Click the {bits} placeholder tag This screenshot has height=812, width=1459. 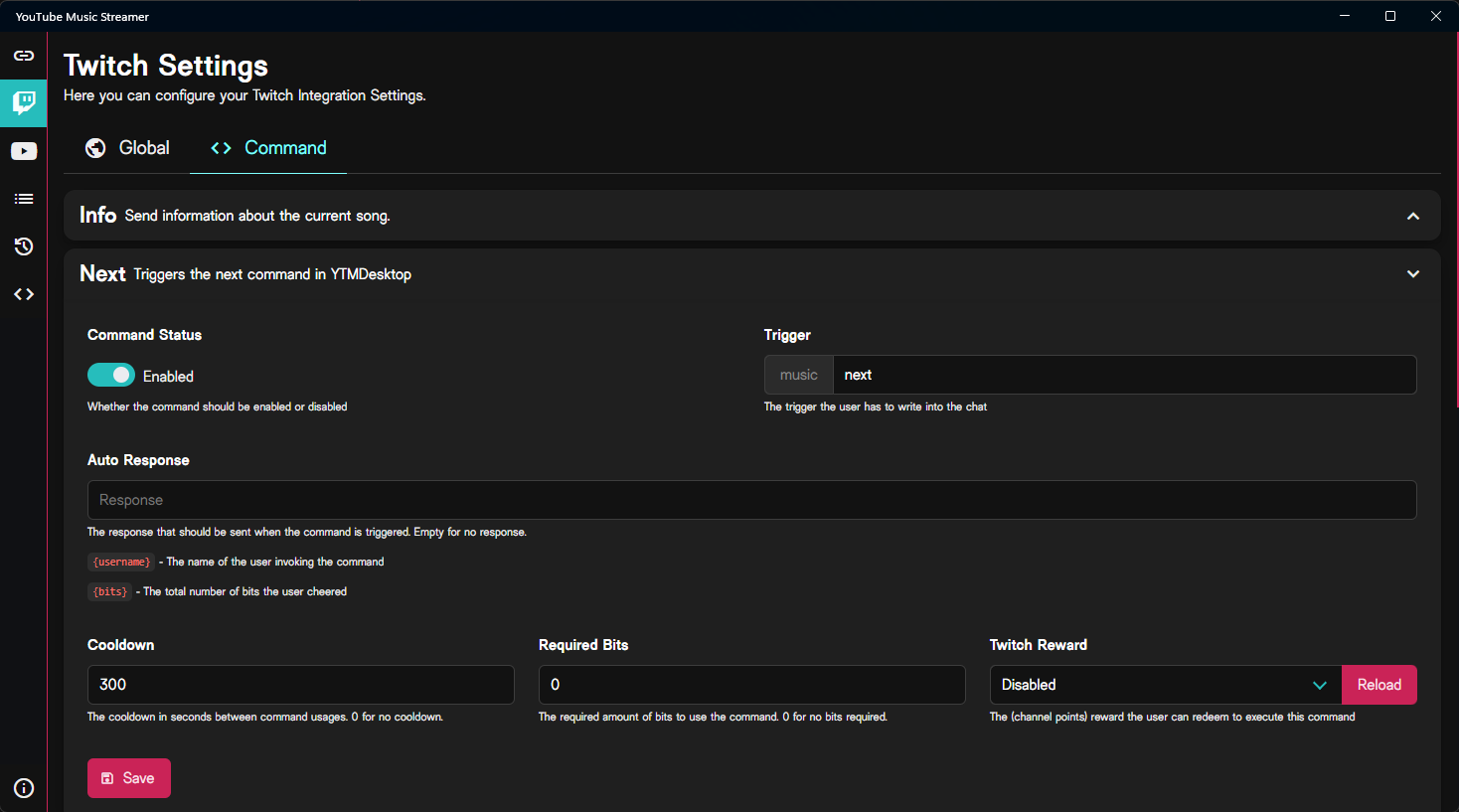pyautogui.click(x=109, y=591)
